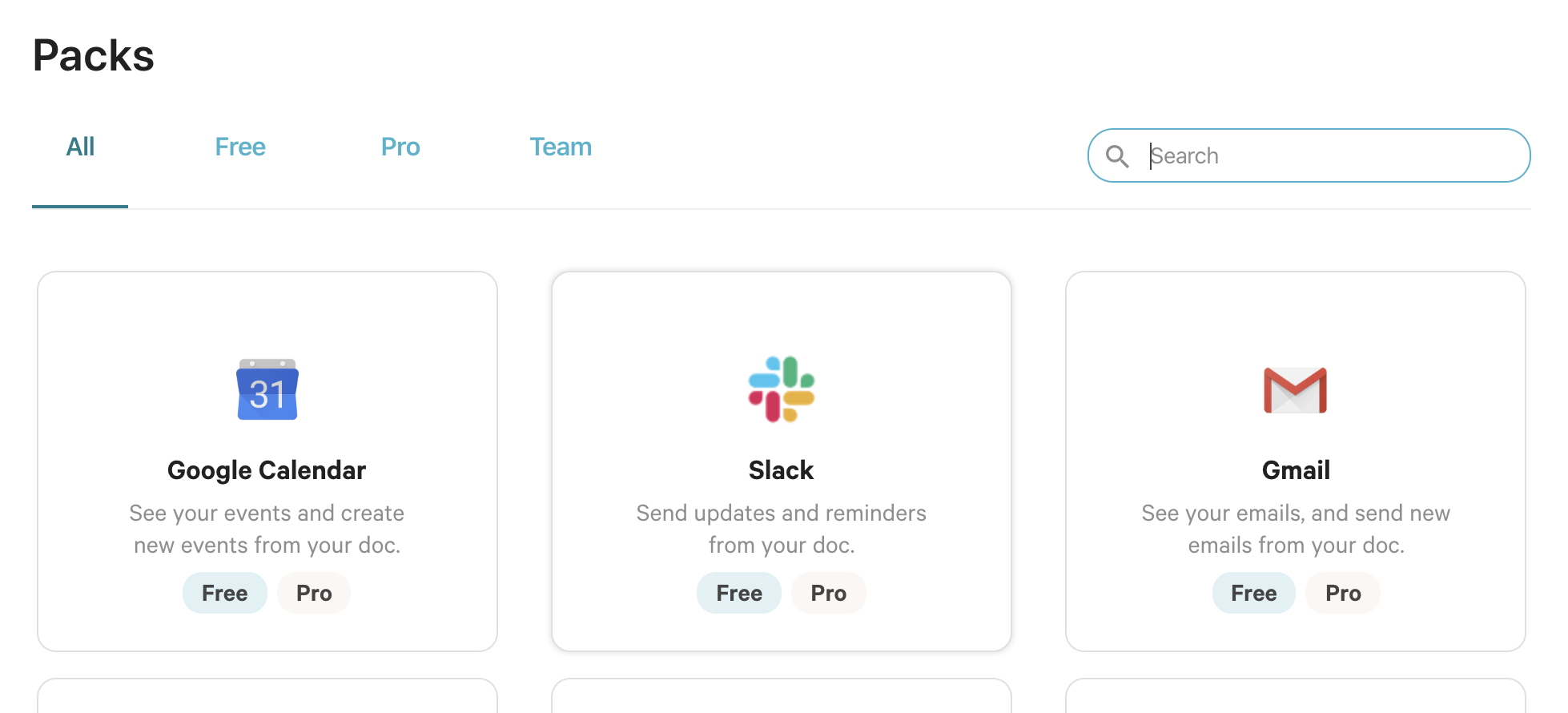The width and height of the screenshot is (1568, 713).
Task: Focus the Search input field
Action: pyautogui.click(x=1329, y=156)
